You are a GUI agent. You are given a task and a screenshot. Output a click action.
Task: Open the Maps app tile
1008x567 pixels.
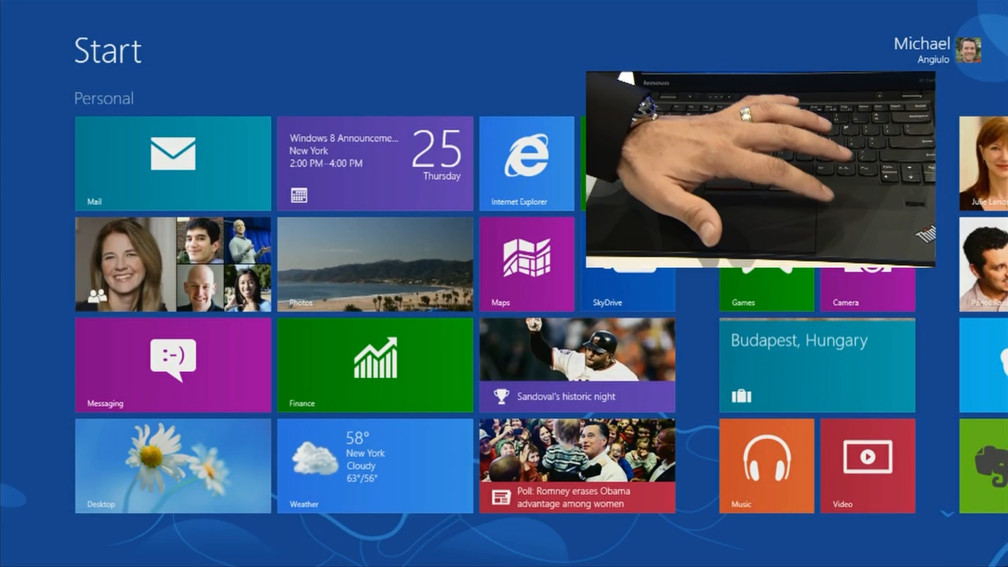point(527,264)
